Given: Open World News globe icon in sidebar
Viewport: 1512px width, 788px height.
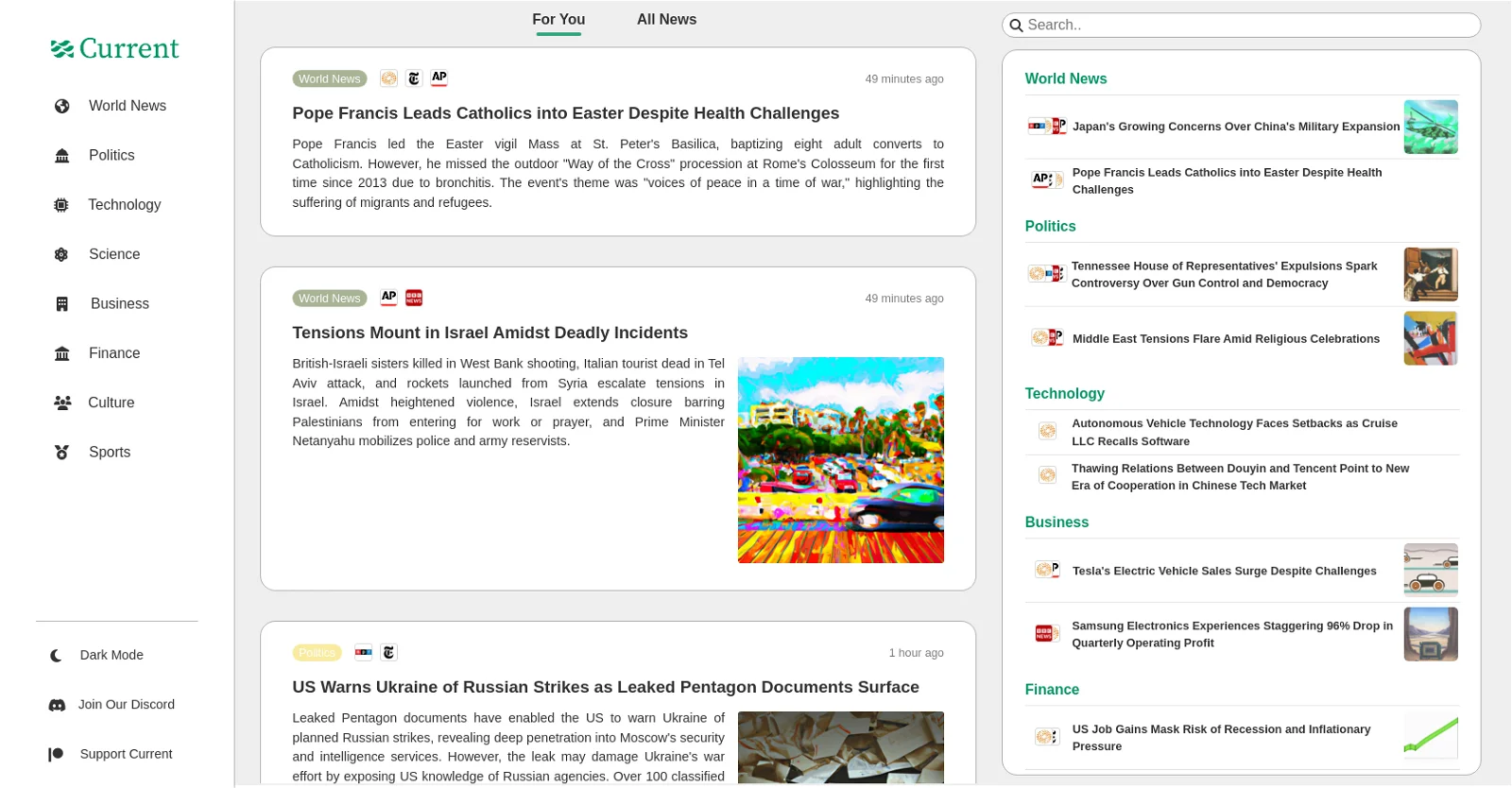Looking at the screenshot, I should coord(62,106).
